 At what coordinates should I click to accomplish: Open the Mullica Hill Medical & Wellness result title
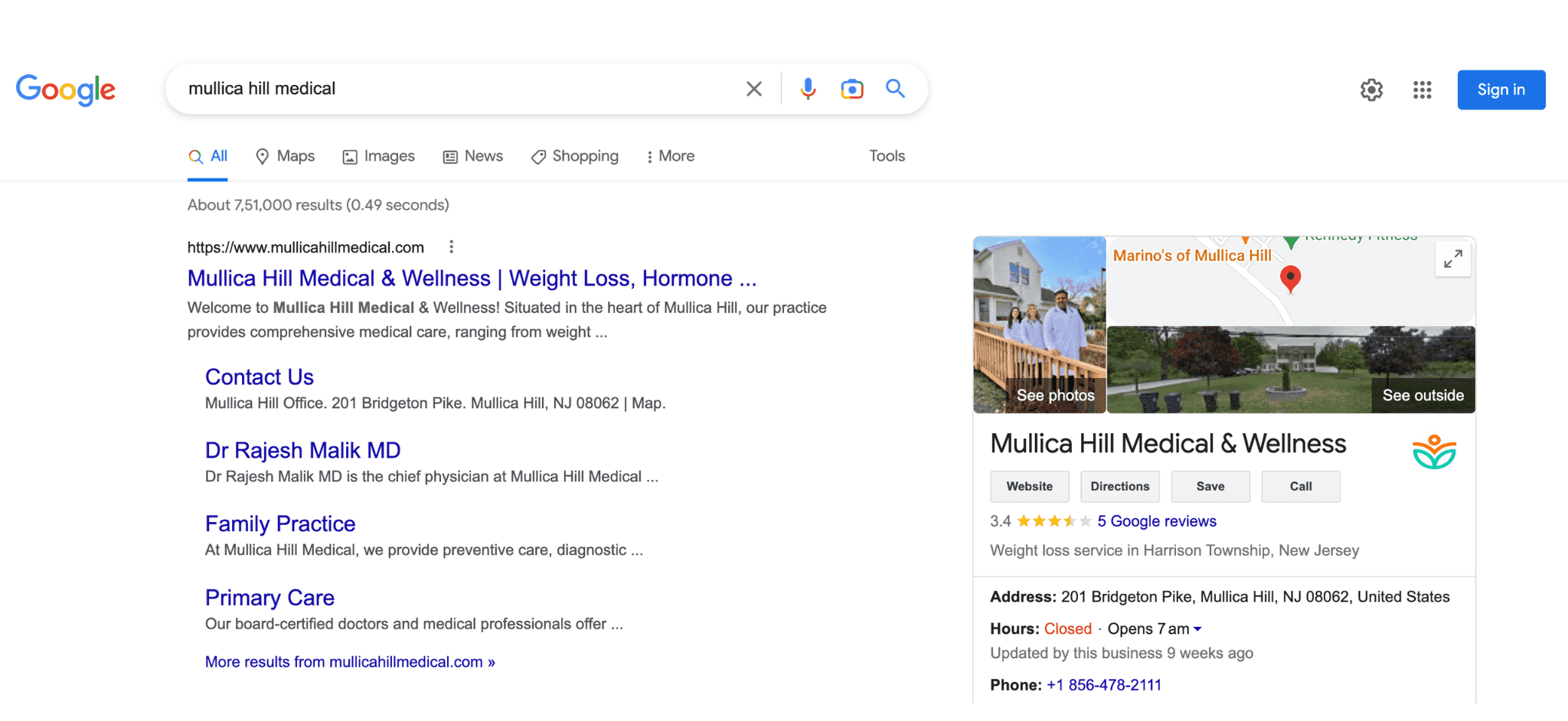472,279
